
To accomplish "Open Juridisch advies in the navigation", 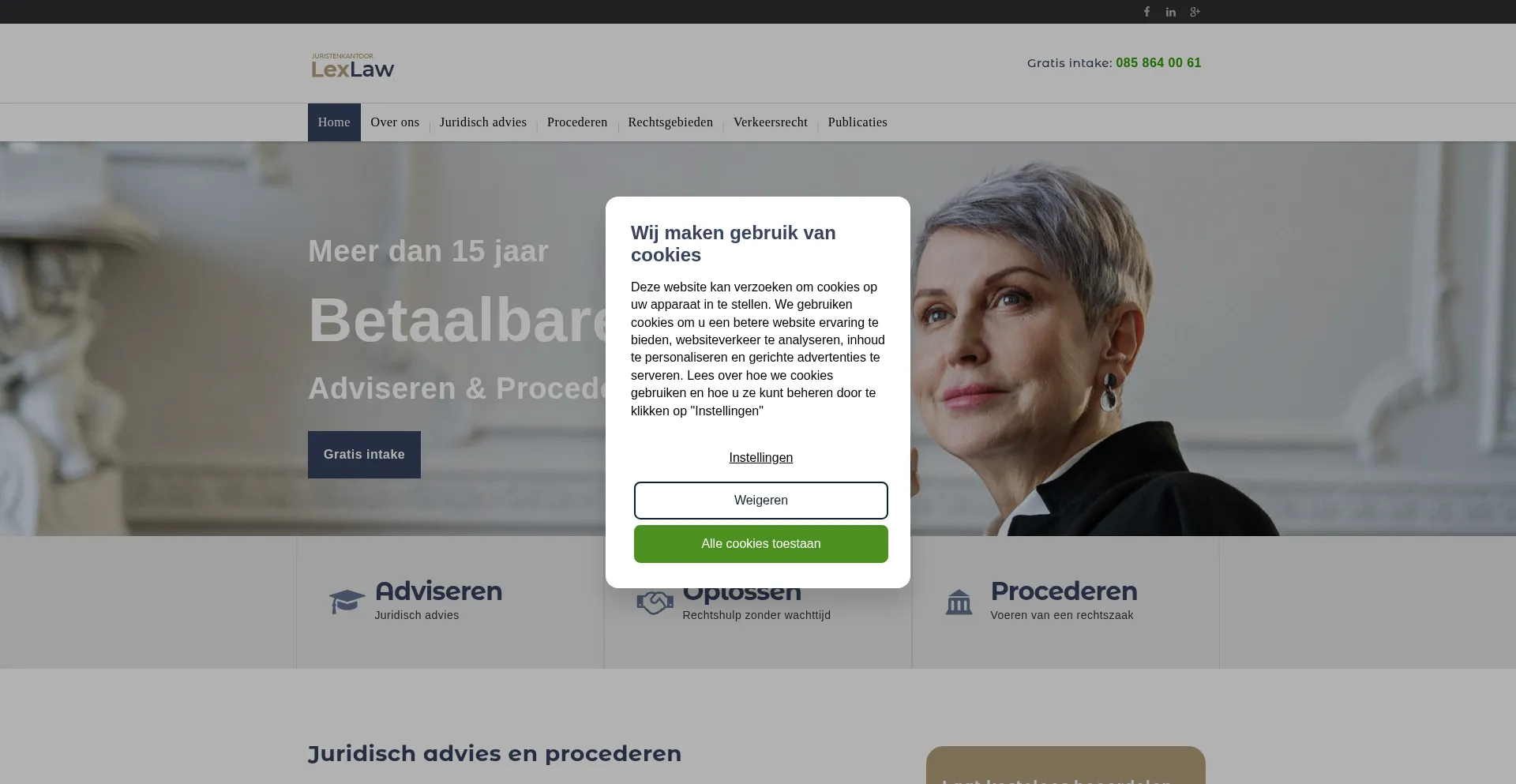I will point(483,122).
